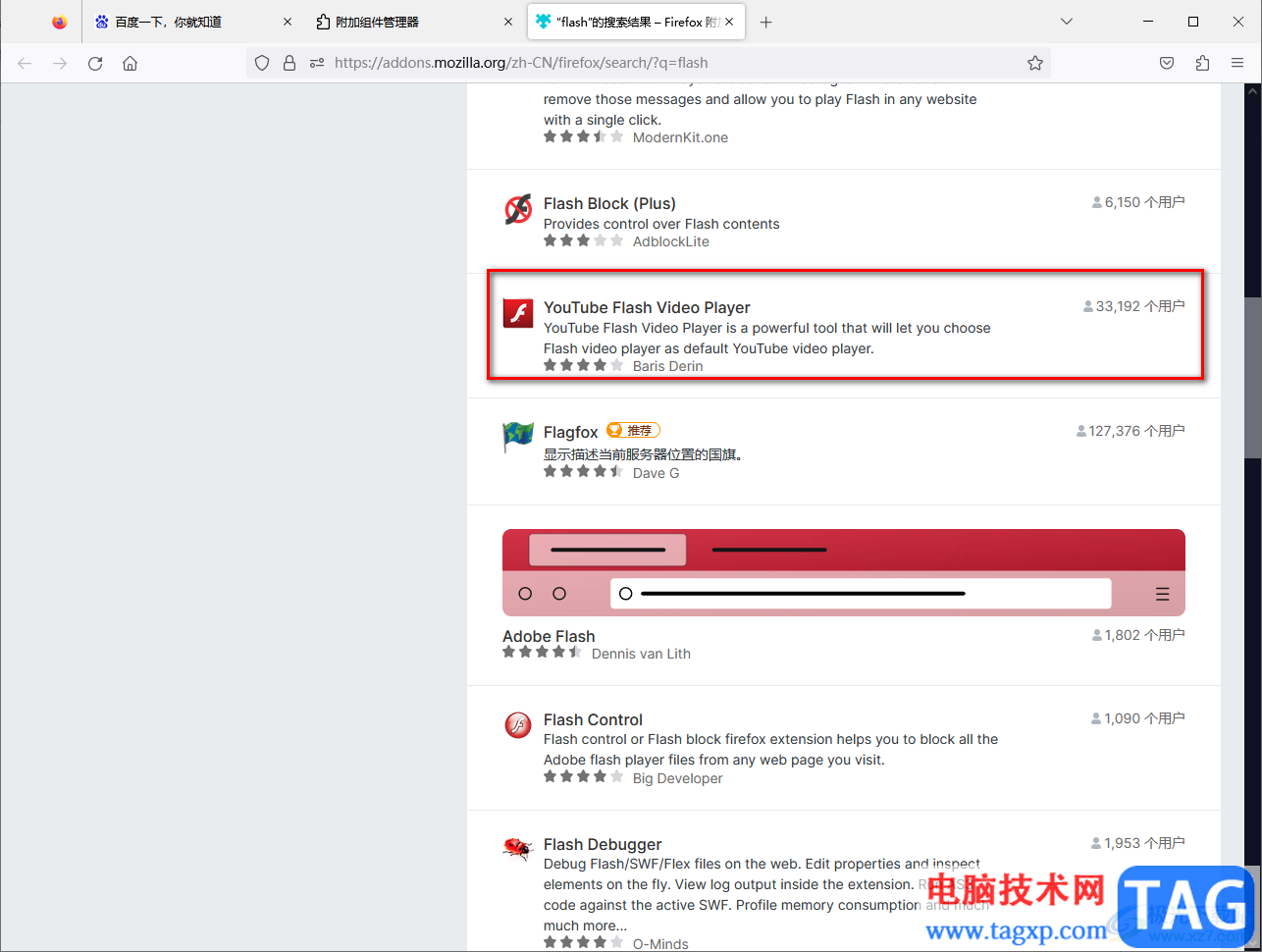Bookmark this page with the star

coord(1035,63)
